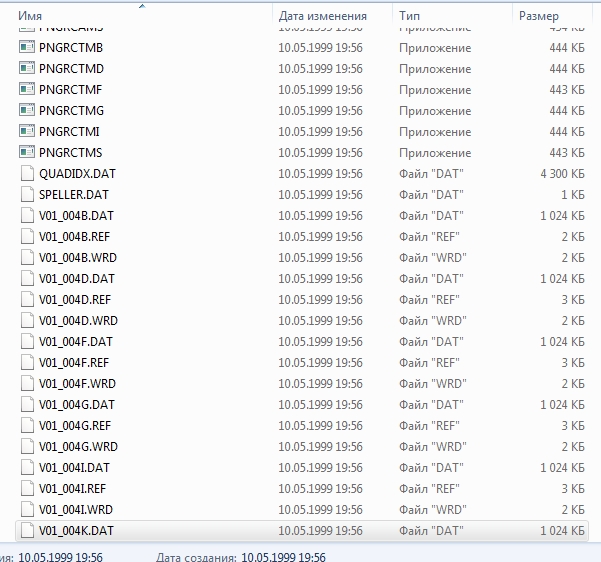The image size is (601, 562).
Task: Click the PNGRCTMI application icon
Action: 26,132
